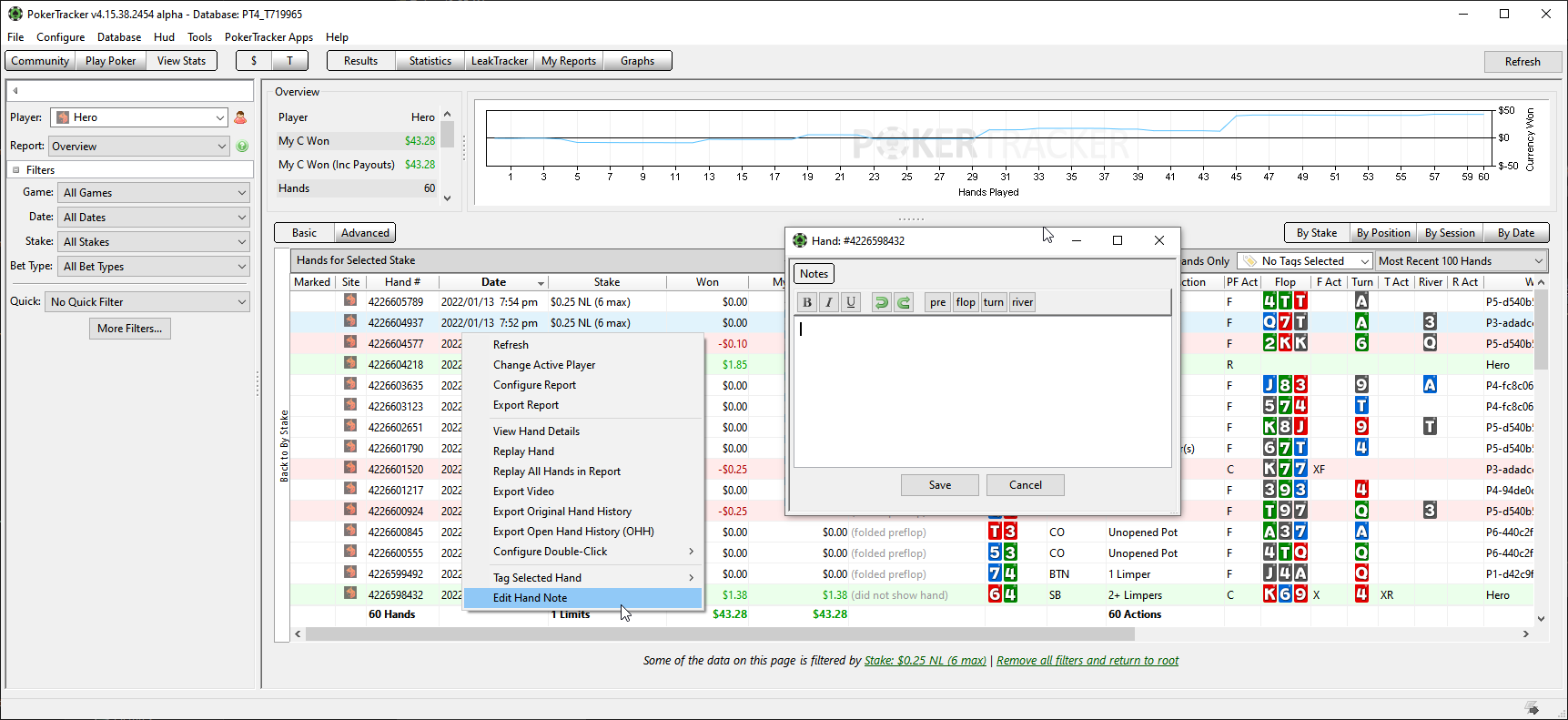Click site icon for hand 4226602651
1568x720 pixels.
point(350,427)
